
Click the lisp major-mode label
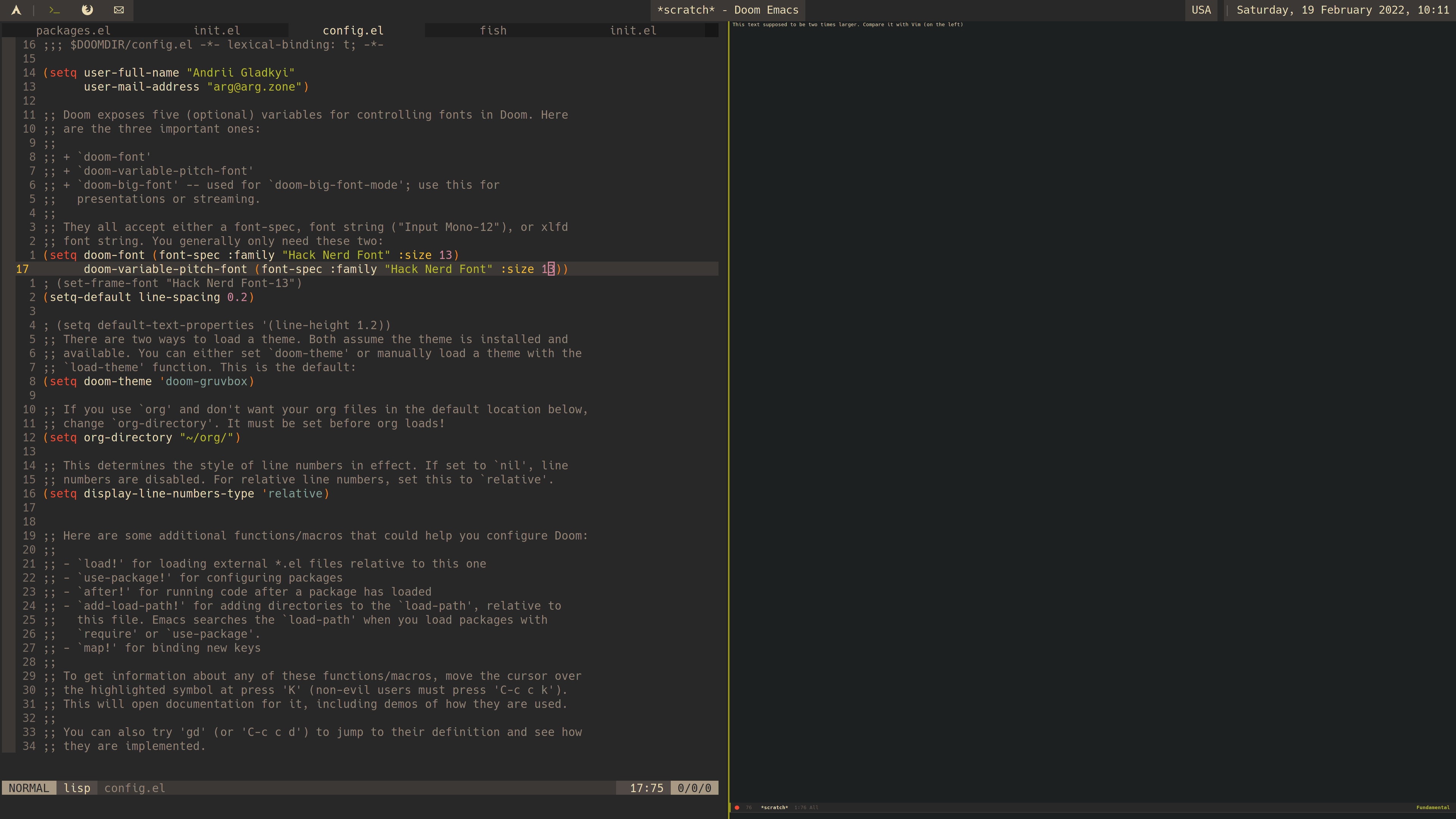tap(77, 788)
